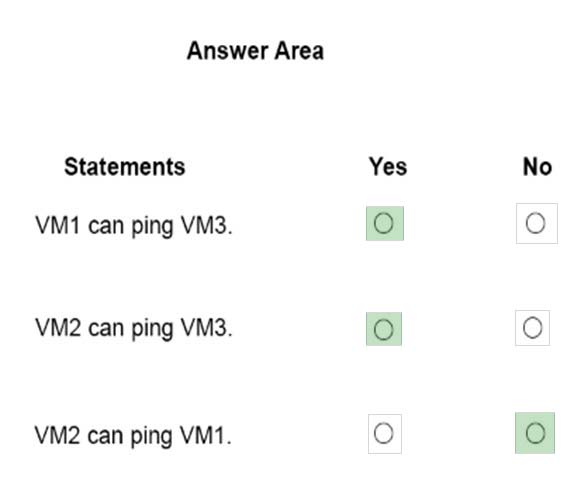Select No for VM1 can ping VM3
This screenshot has width=581, height=497.
[x=536, y=223]
